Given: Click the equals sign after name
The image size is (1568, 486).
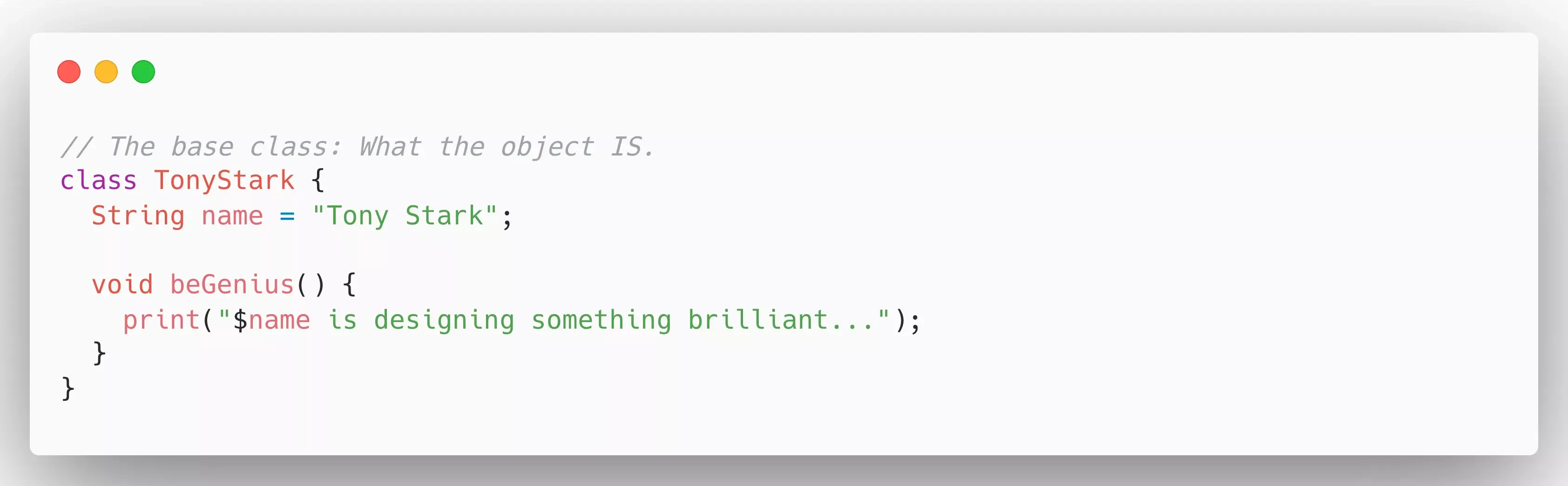Looking at the screenshot, I should [x=287, y=216].
